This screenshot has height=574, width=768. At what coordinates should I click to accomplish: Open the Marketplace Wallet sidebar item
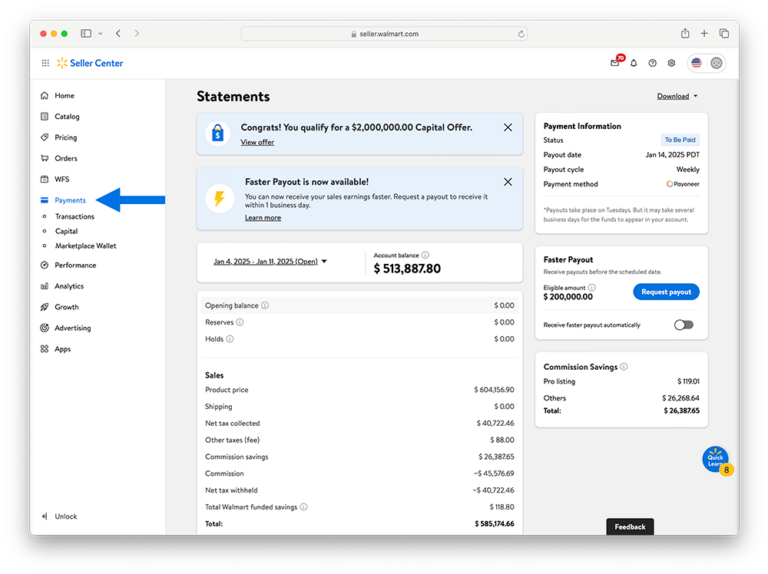(85, 245)
